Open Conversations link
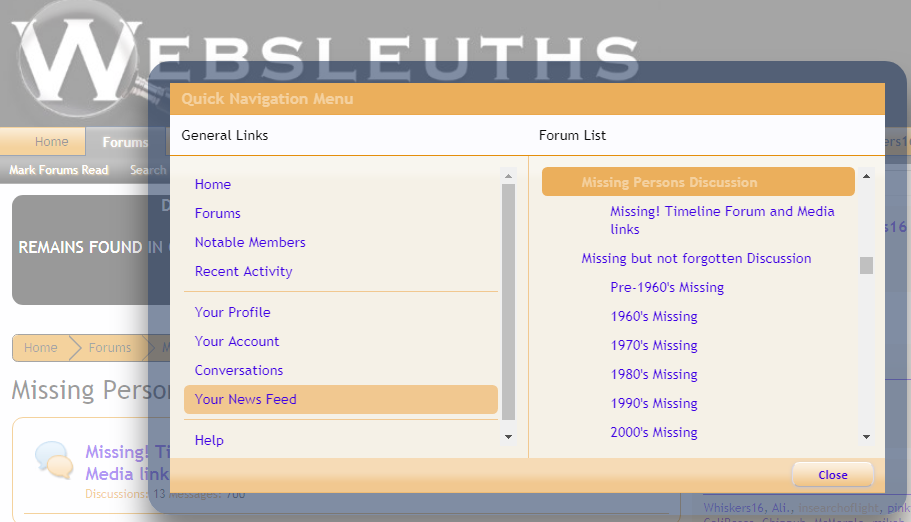The image size is (911, 522). 239,370
